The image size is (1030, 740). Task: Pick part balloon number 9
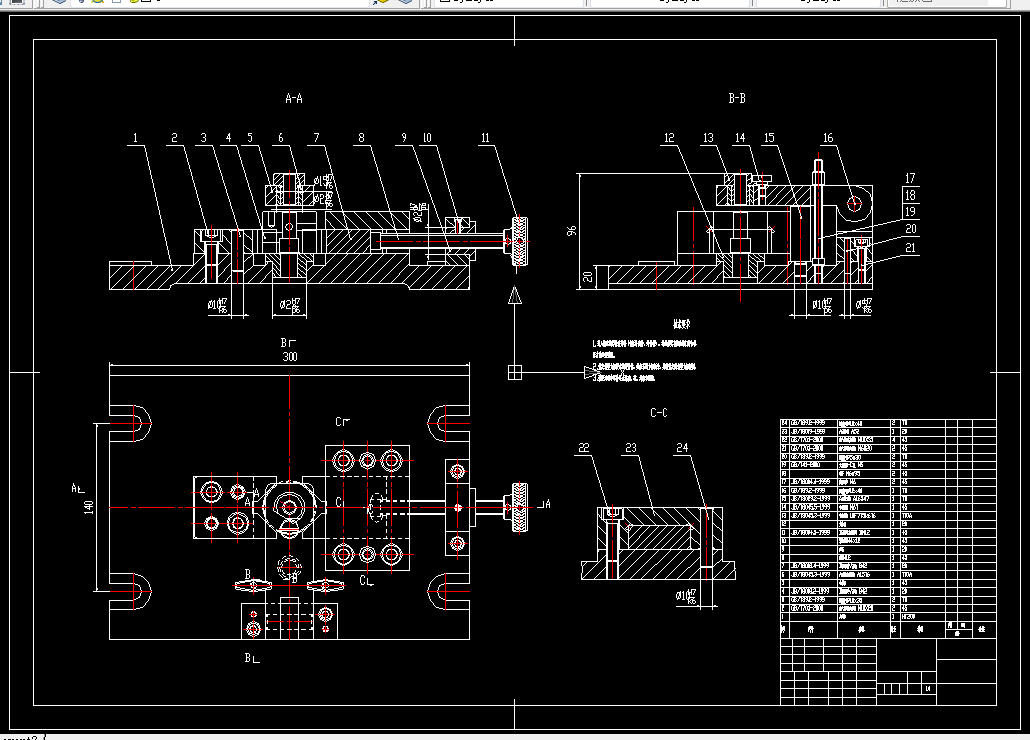pos(404,138)
